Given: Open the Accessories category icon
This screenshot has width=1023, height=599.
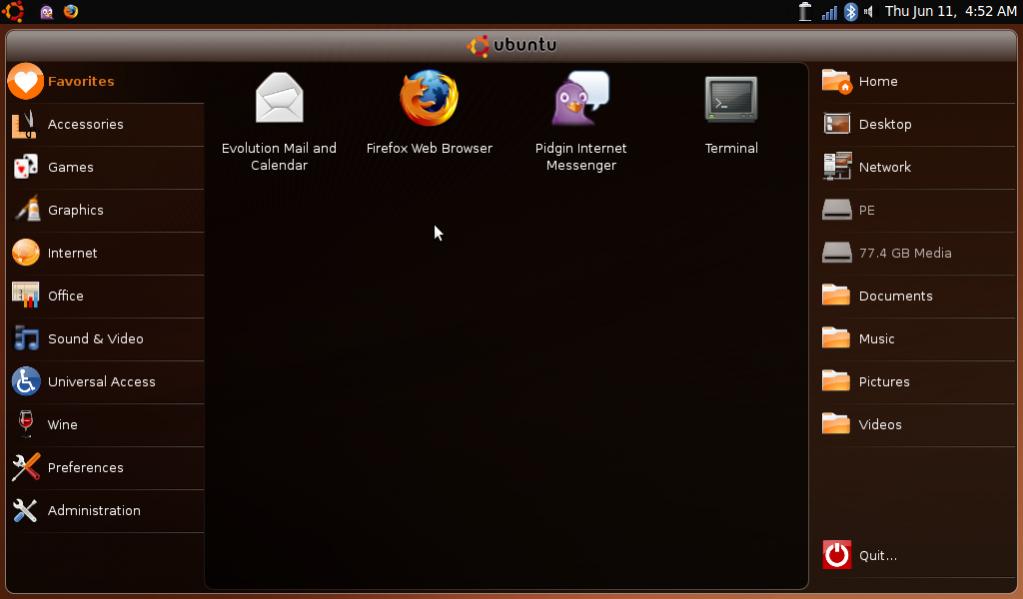Looking at the screenshot, I should tap(25, 124).
